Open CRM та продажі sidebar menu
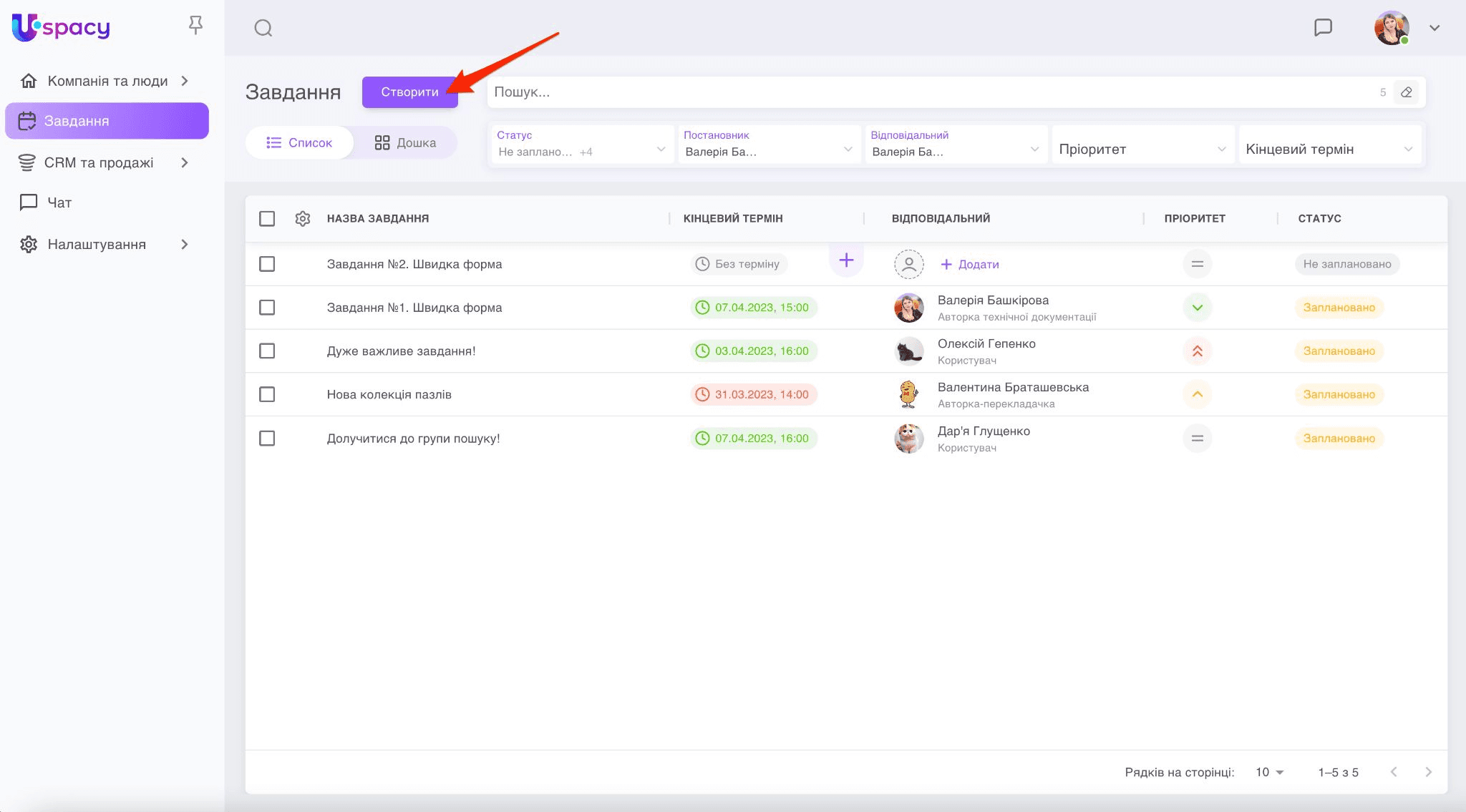The height and width of the screenshot is (812, 1466). pos(99,162)
